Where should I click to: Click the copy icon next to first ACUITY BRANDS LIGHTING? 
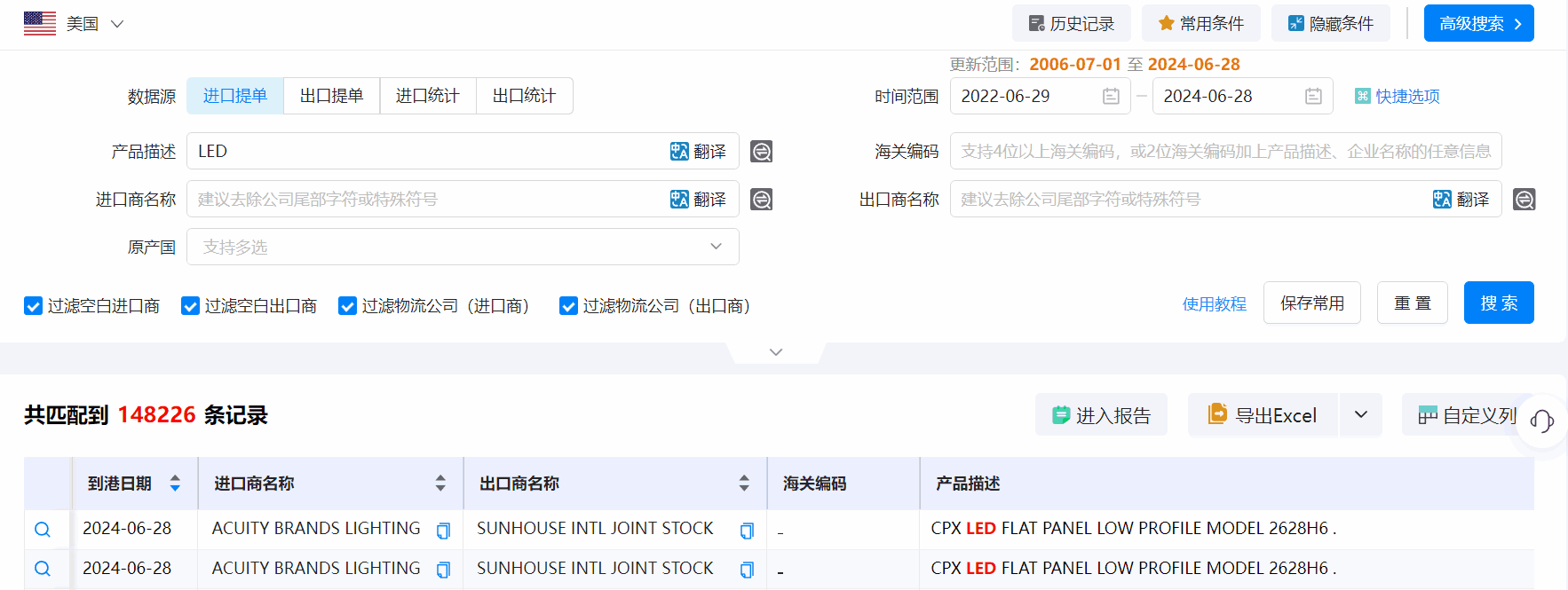(x=443, y=531)
